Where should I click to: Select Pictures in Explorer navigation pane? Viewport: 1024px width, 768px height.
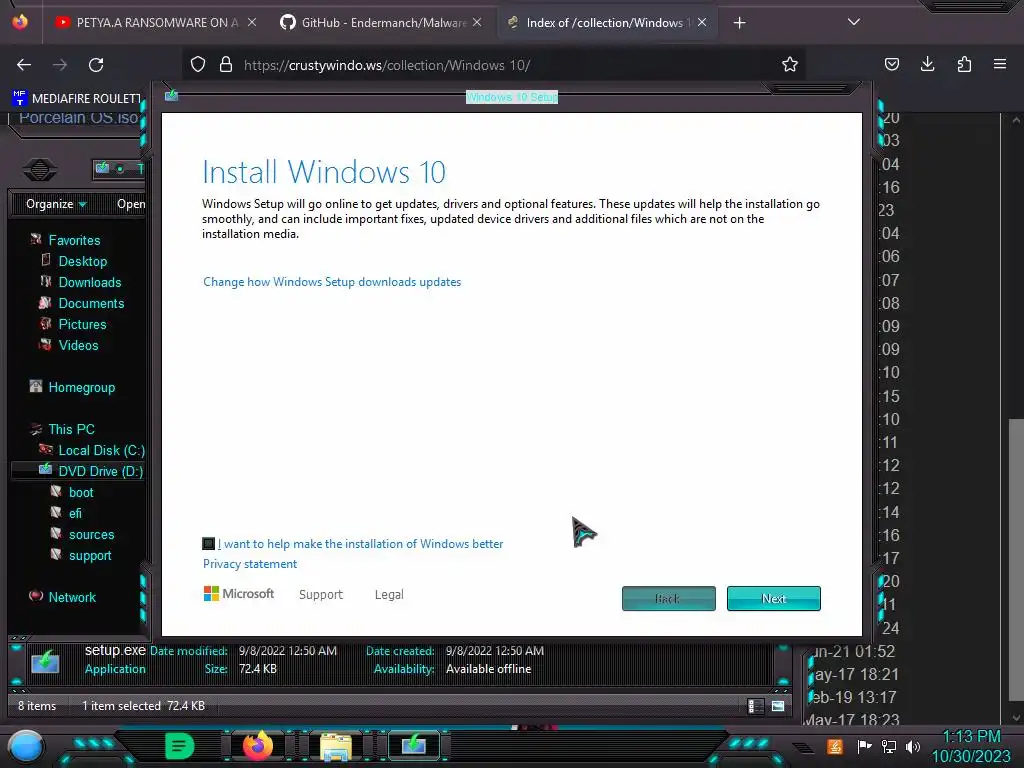coord(82,324)
